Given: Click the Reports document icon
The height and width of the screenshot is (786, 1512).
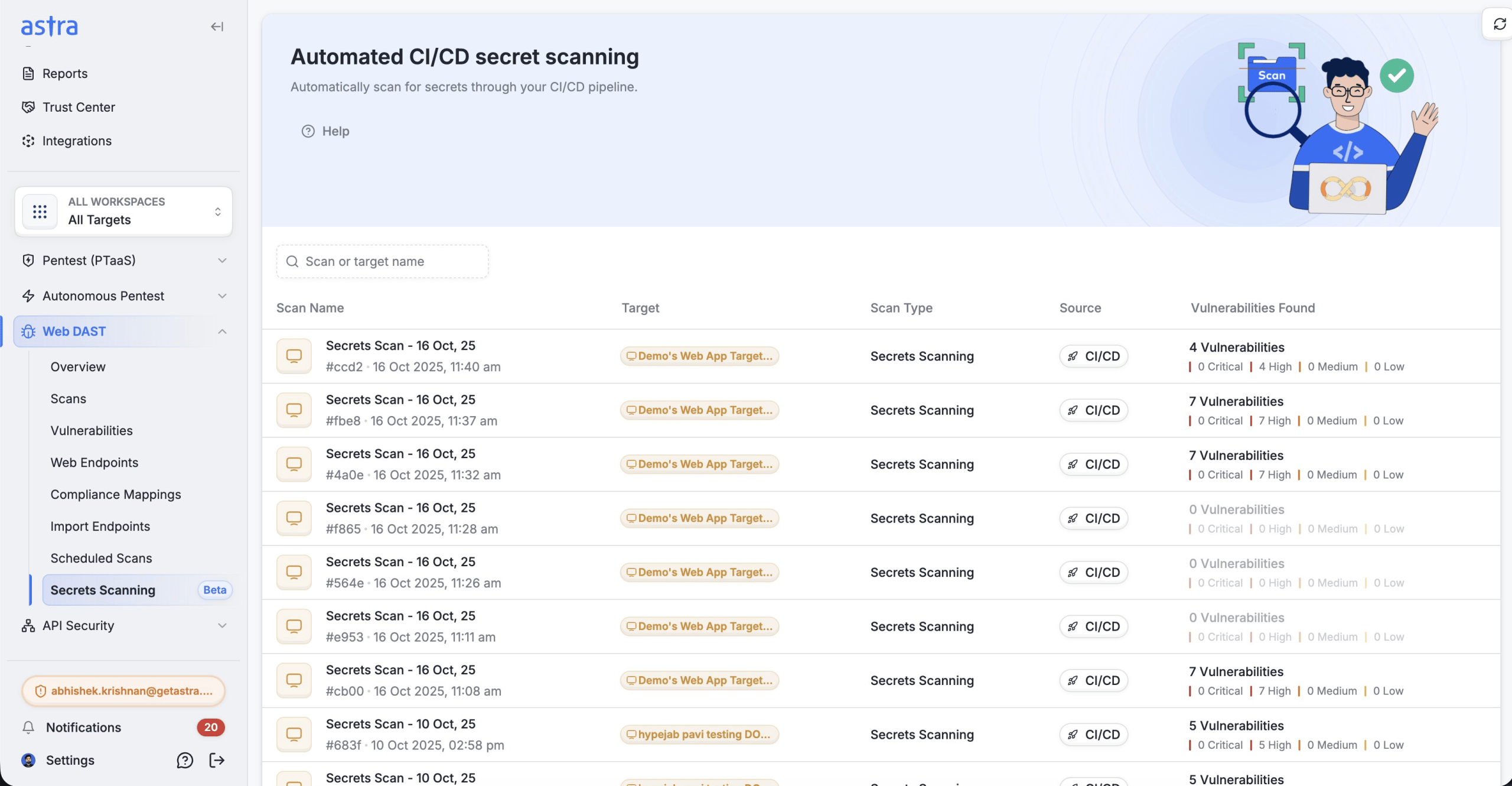Looking at the screenshot, I should [x=28, y=74].
